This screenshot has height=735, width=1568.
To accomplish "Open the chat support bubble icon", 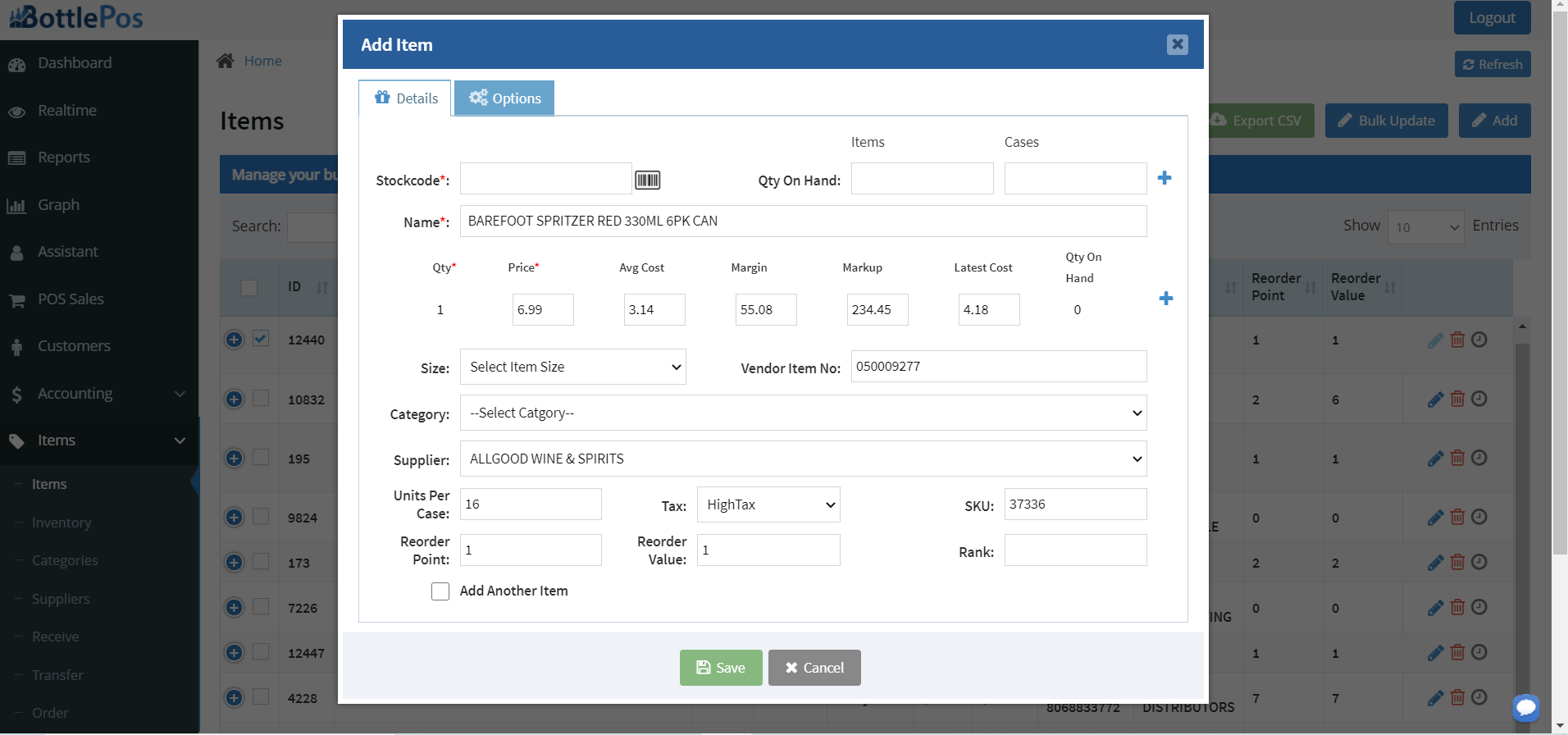I will click(1526, 707).
